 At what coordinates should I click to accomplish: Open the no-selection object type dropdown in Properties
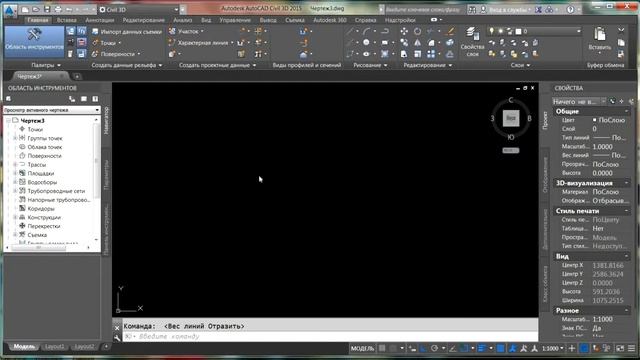(579, 101)
